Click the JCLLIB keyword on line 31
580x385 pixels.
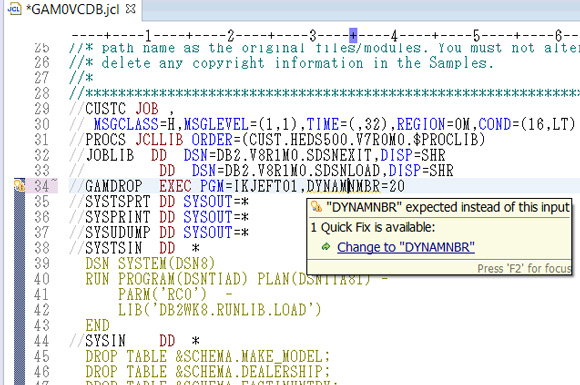159,140
